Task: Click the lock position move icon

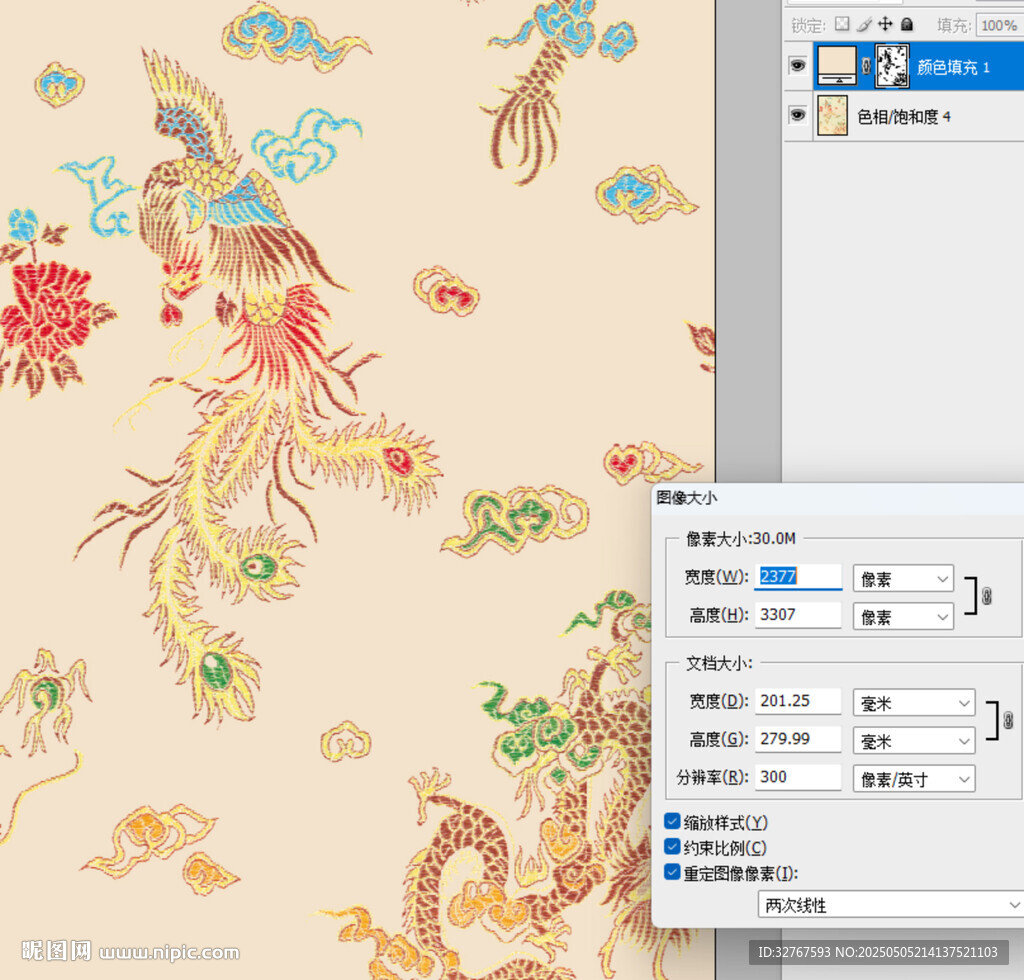Action: 885,24
